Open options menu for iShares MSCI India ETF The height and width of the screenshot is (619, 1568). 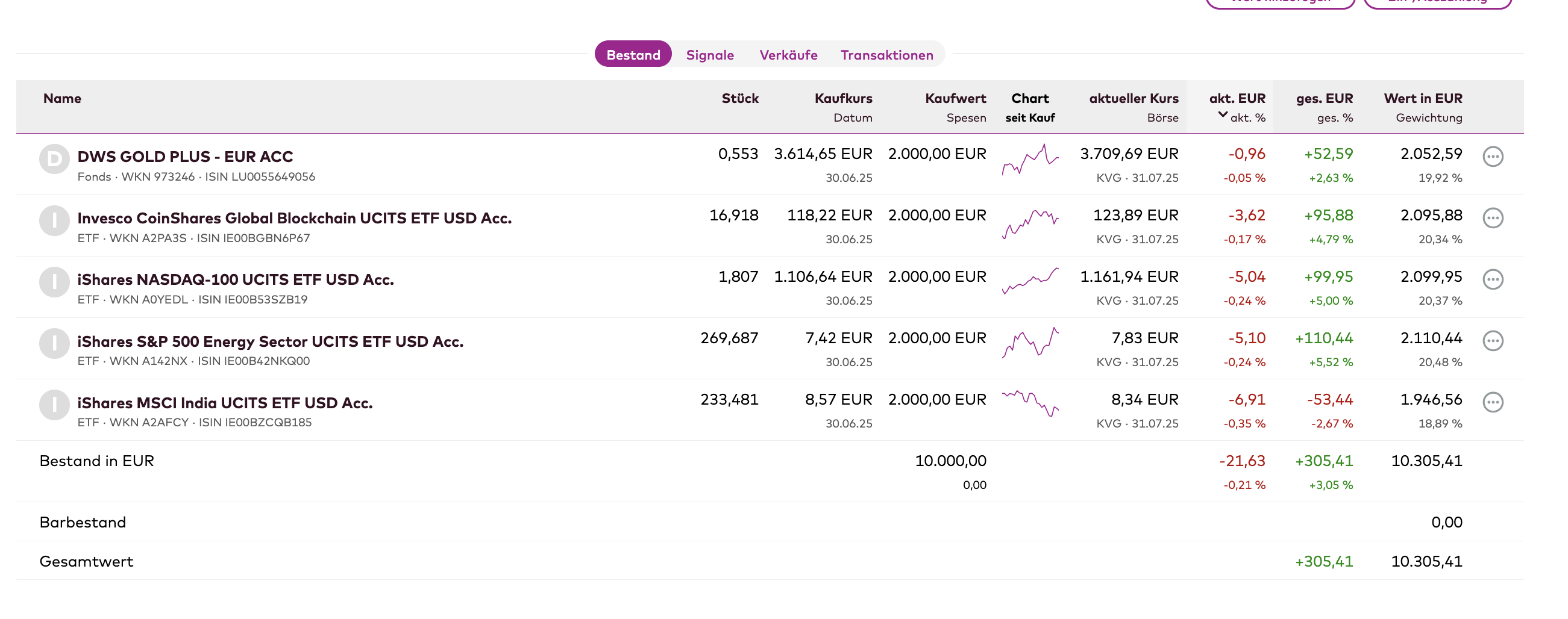pos(1493,403)
